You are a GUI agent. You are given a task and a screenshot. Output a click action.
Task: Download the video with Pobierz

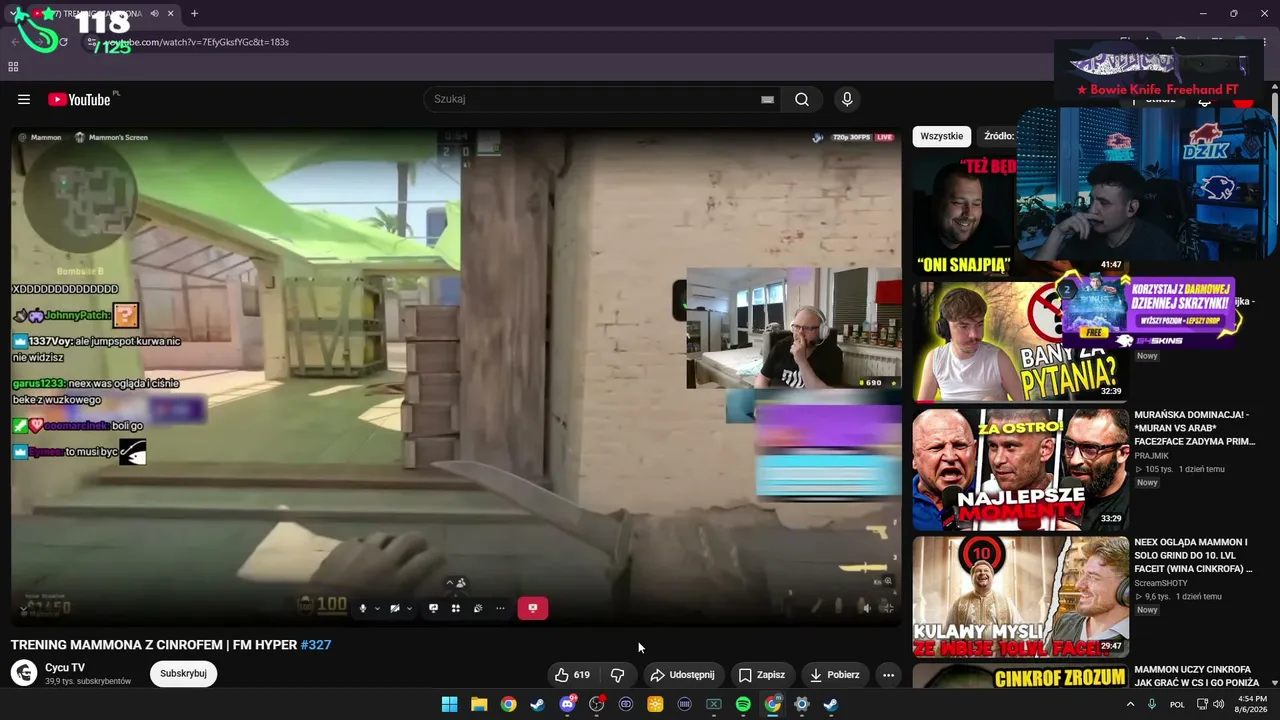(834, 675)
